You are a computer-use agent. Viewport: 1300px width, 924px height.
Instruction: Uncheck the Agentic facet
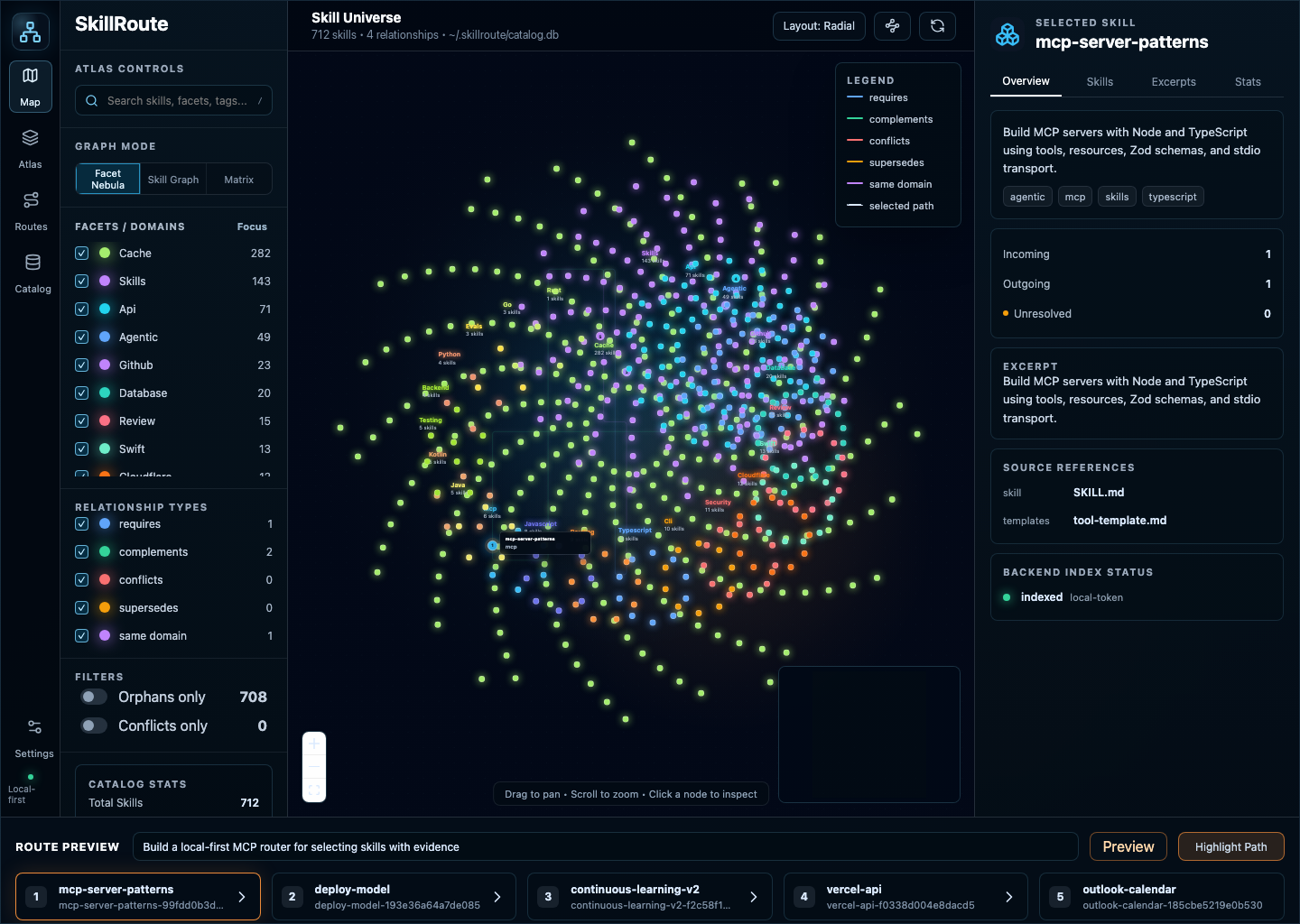(81, 337)
